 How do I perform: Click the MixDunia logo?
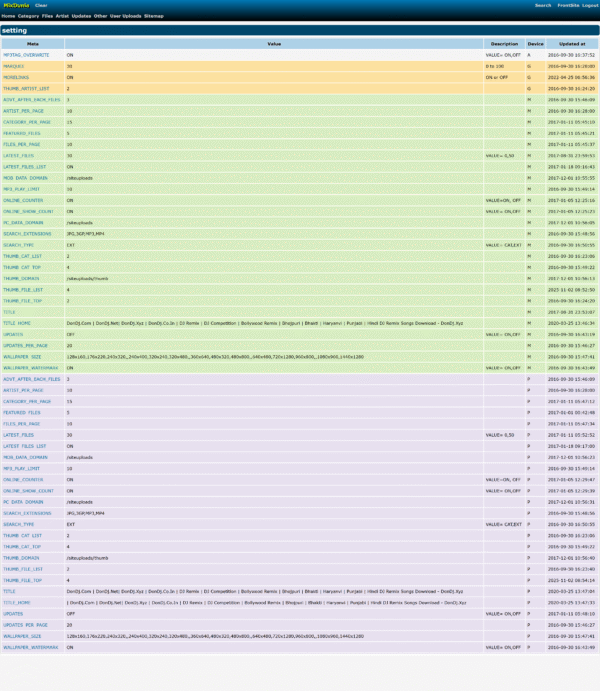(x=16, y=5)
